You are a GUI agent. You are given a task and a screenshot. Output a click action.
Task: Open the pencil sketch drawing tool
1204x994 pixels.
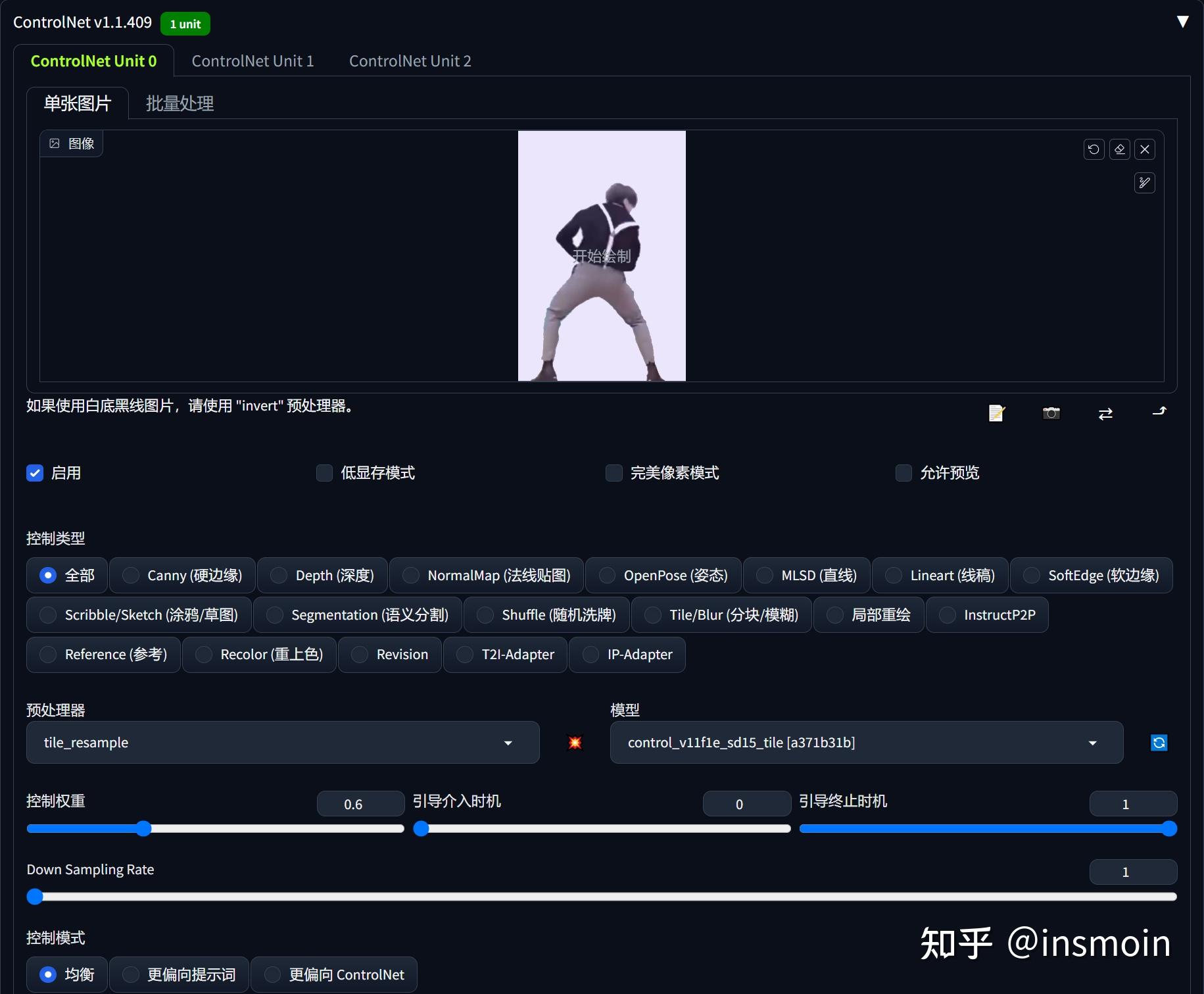(1144, 183)
